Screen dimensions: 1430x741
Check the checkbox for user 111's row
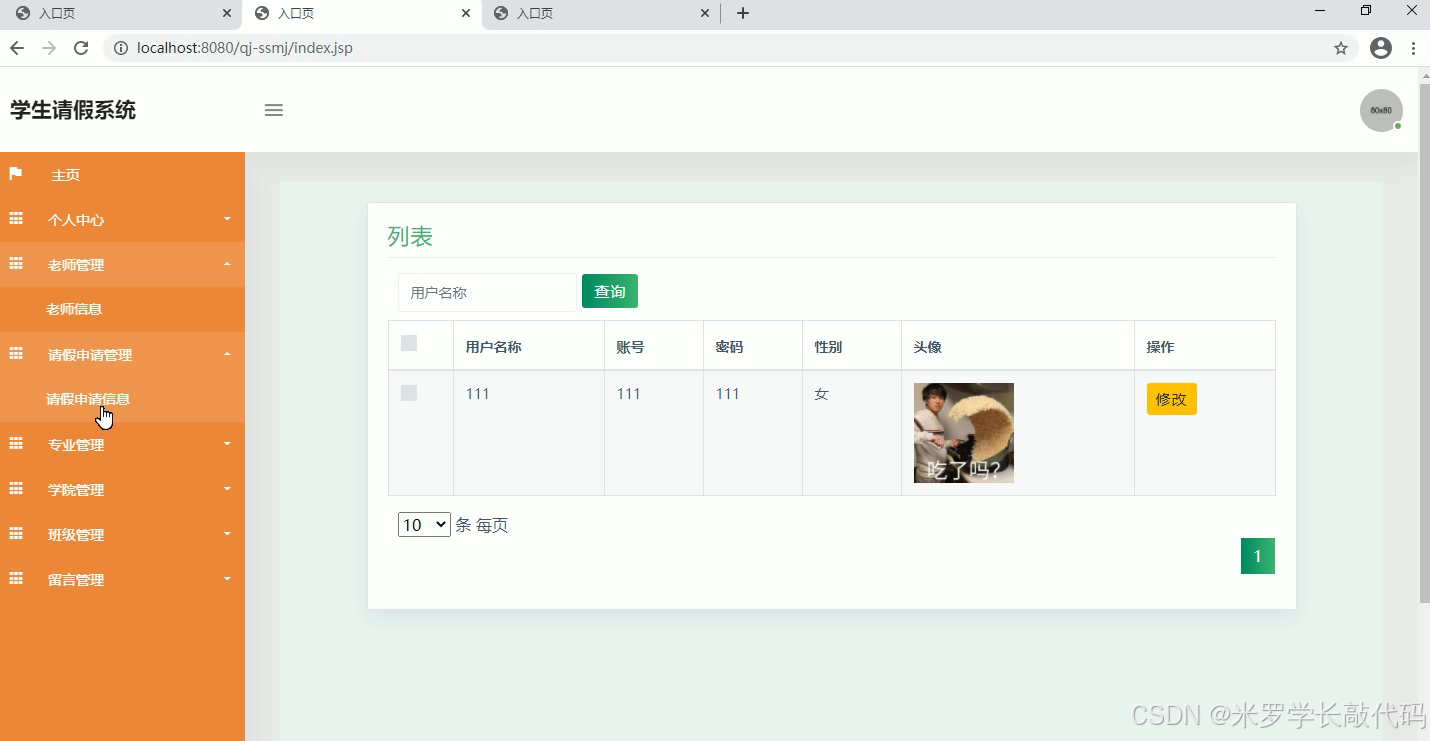[x=408, y=393]
